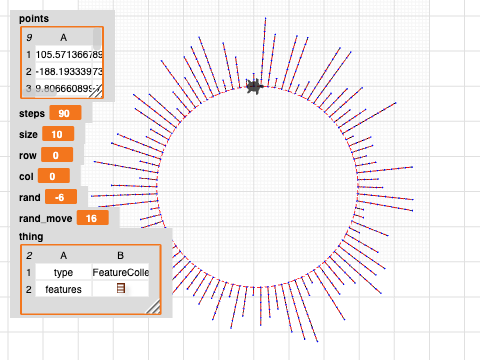Click the steps value 90
The image size is (480, 360).
click(x=65, y=113)
